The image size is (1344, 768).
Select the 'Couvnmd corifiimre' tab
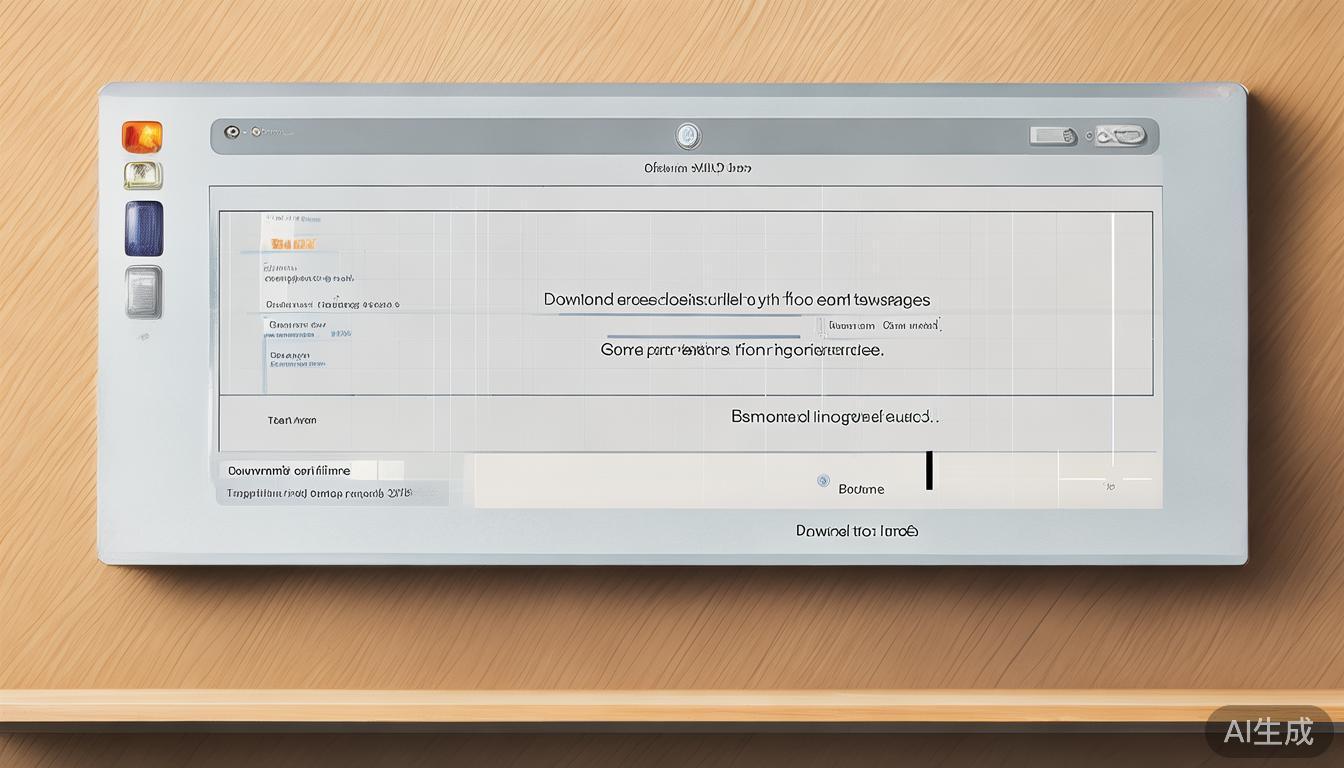pyautogui.click(x=288, y=470)
